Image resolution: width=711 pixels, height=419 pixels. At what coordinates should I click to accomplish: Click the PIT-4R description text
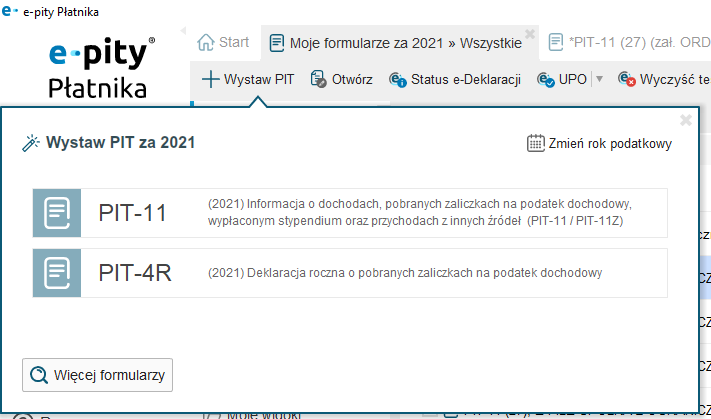[405, 273]
